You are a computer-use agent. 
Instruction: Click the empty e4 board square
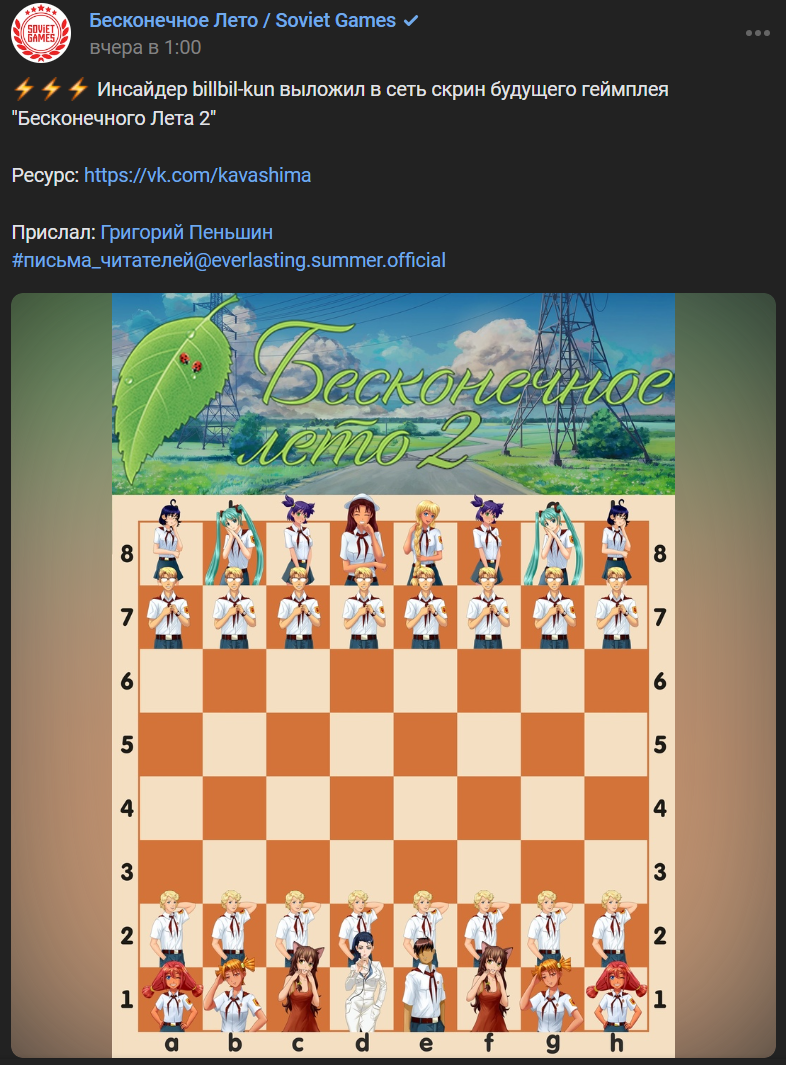pyautogui.click(x=425, y=808)
